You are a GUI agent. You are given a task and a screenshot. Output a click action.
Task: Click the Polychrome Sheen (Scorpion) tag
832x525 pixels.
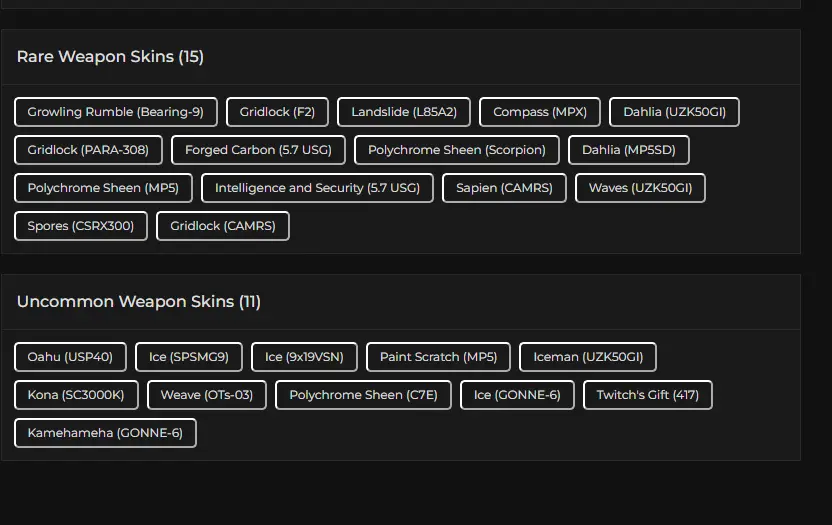456,150
